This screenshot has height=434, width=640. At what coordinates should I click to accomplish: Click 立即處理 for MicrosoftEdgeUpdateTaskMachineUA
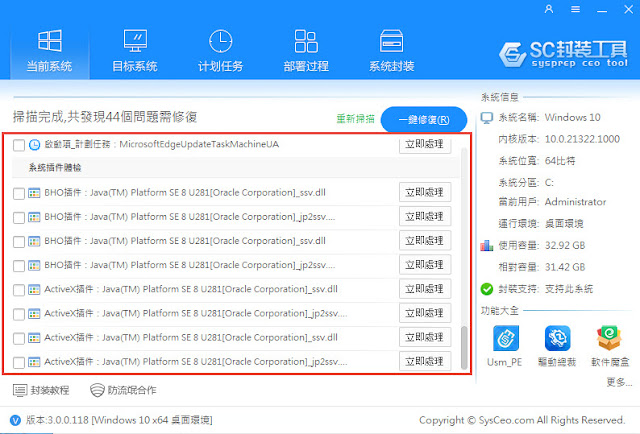425,144
